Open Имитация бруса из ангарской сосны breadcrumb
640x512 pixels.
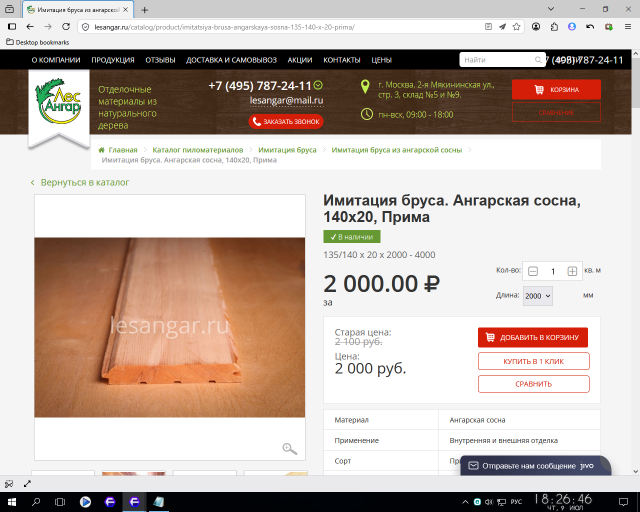coord(397,150)
